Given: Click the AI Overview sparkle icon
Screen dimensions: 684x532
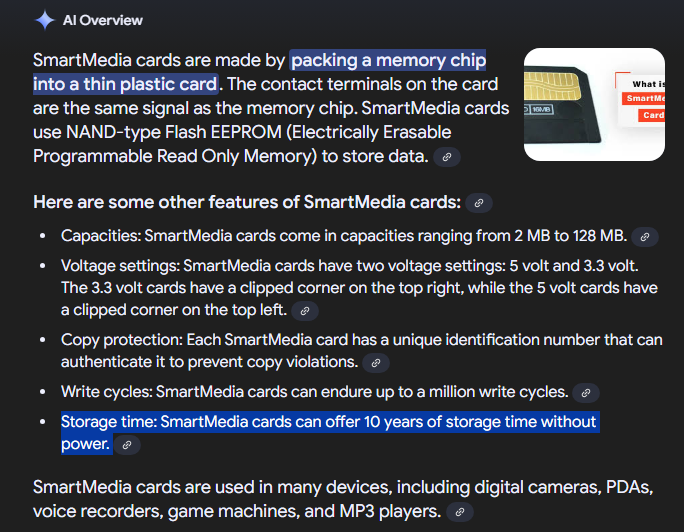Looking at the screenshot, I should click(x=45, y=20).
